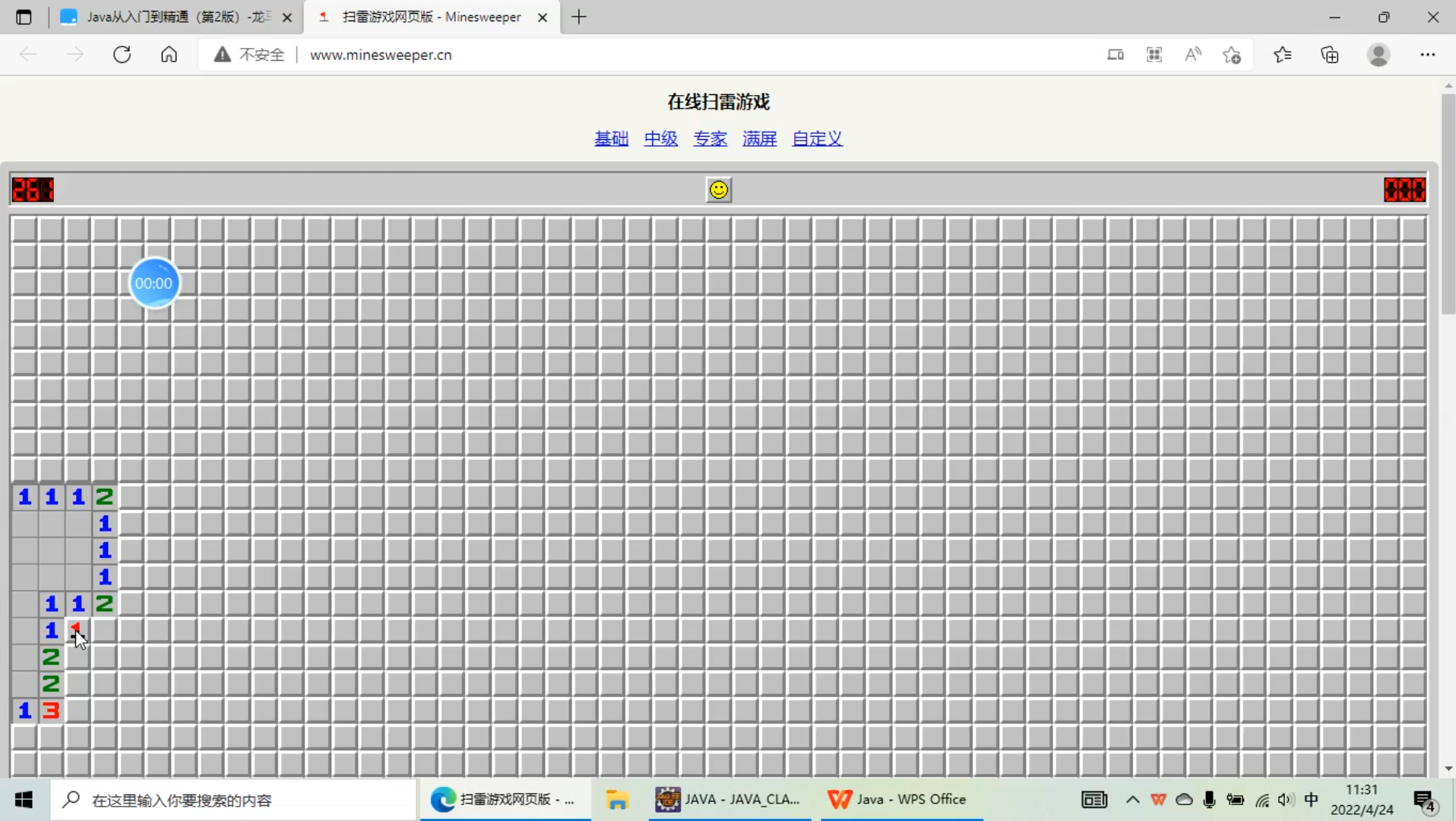Toggle the 中 input method indicator
1456x821 pixels.
point(1311,800)
